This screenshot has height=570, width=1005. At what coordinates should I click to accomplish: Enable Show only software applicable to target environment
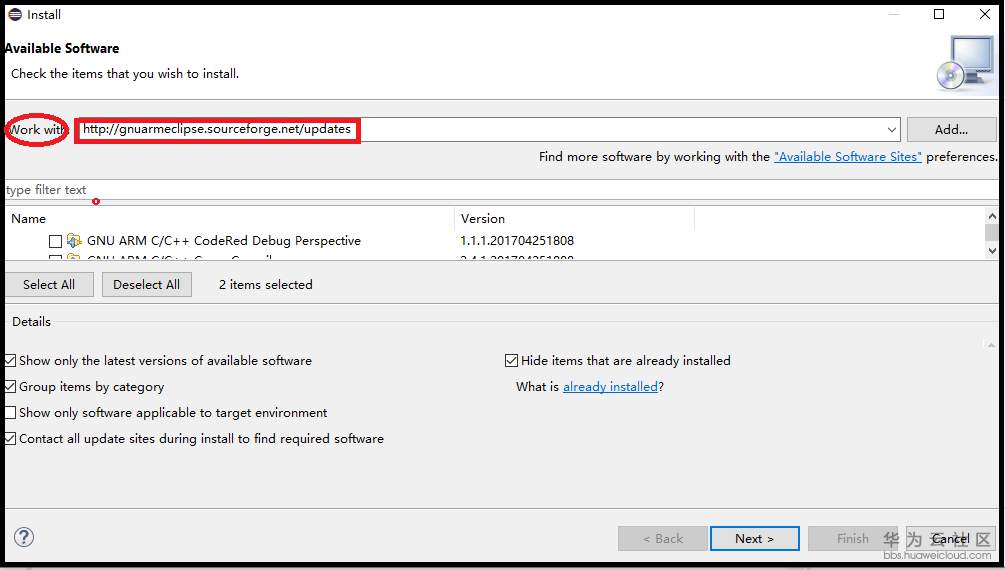click(x=10, y=413)
